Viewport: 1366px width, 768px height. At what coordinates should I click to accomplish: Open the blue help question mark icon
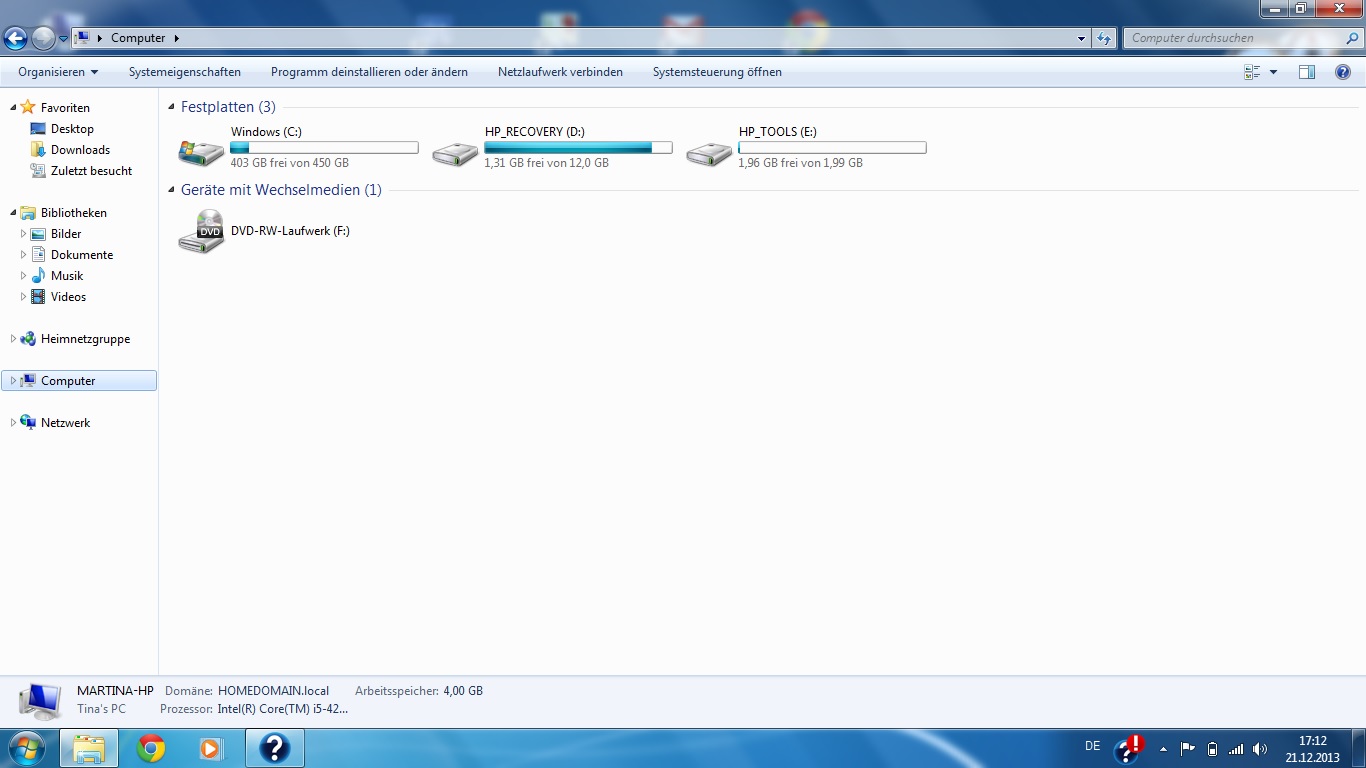(x=1343, y=72)
